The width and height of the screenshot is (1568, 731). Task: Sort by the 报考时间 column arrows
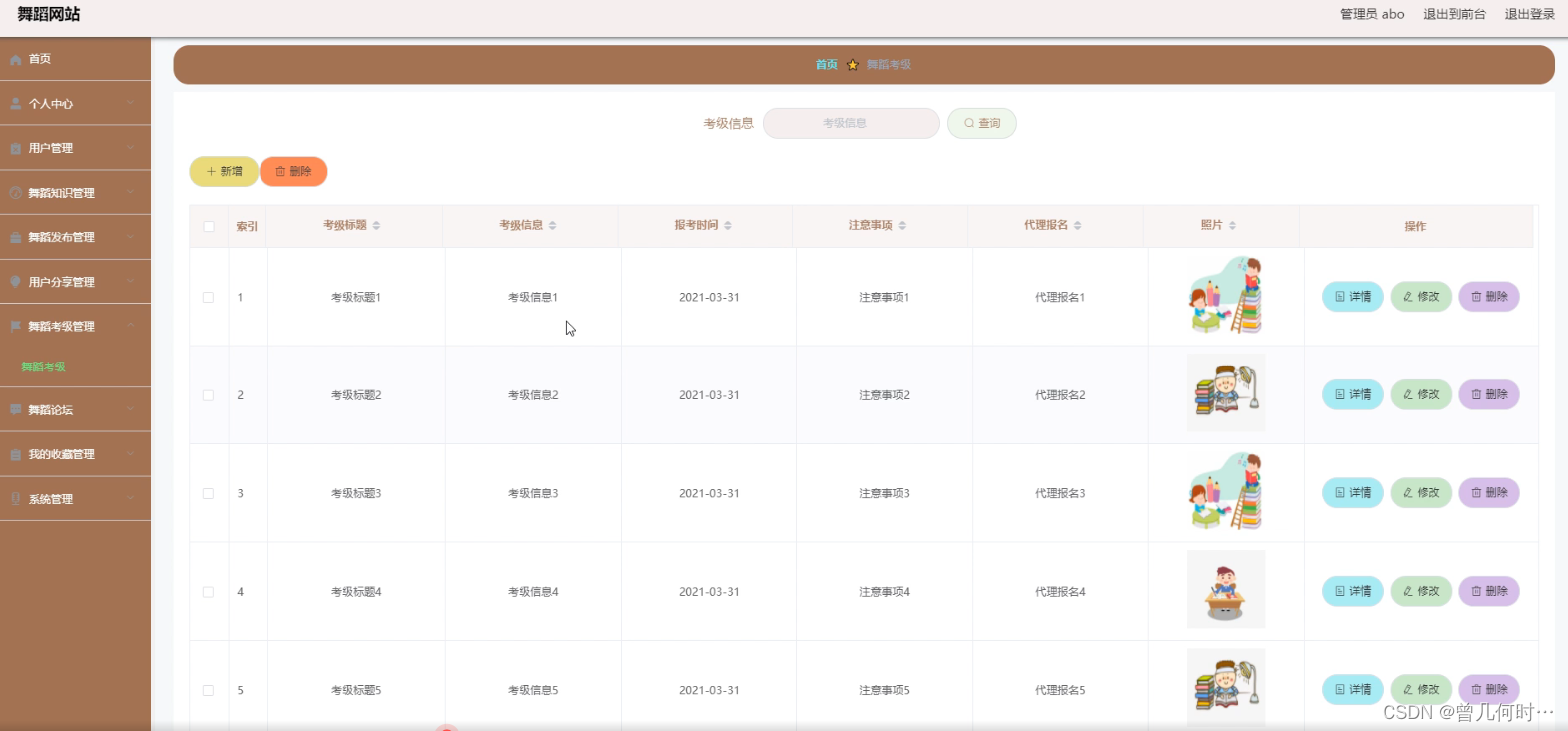pyautogui.click(x=728, y=226)
